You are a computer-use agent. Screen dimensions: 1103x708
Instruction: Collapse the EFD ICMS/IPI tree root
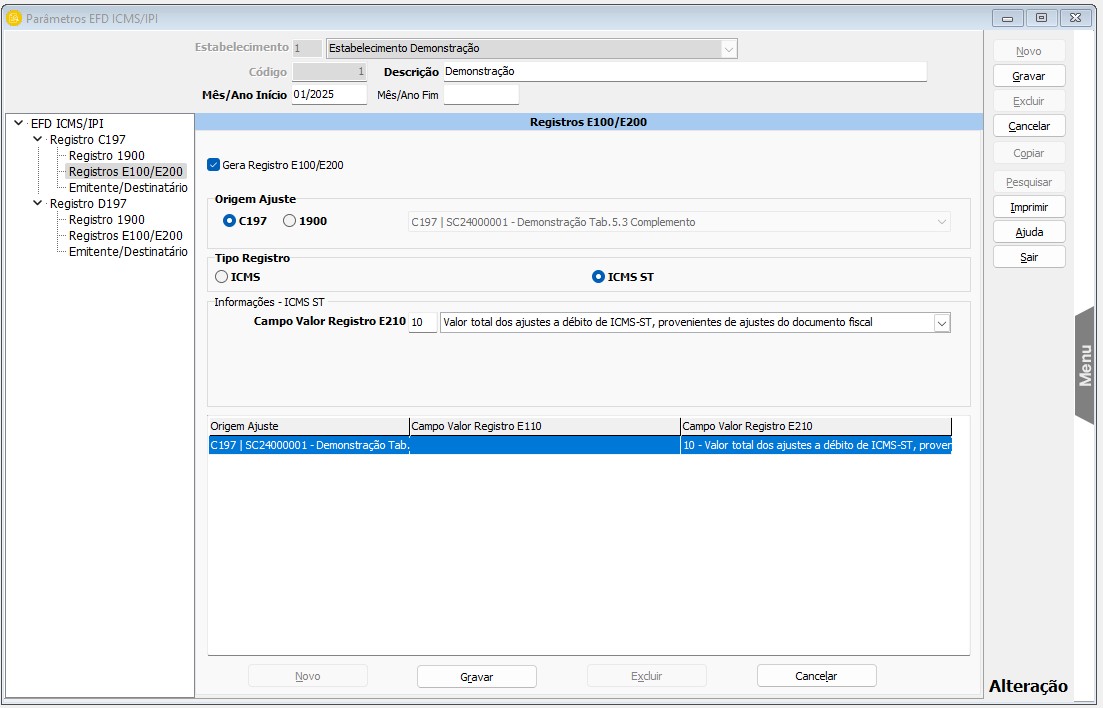pyautogui.click(x=19, y=124)
